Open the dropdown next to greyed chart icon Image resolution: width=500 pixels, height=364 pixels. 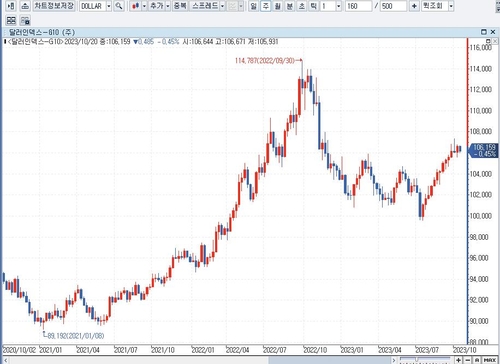point(241,6)
